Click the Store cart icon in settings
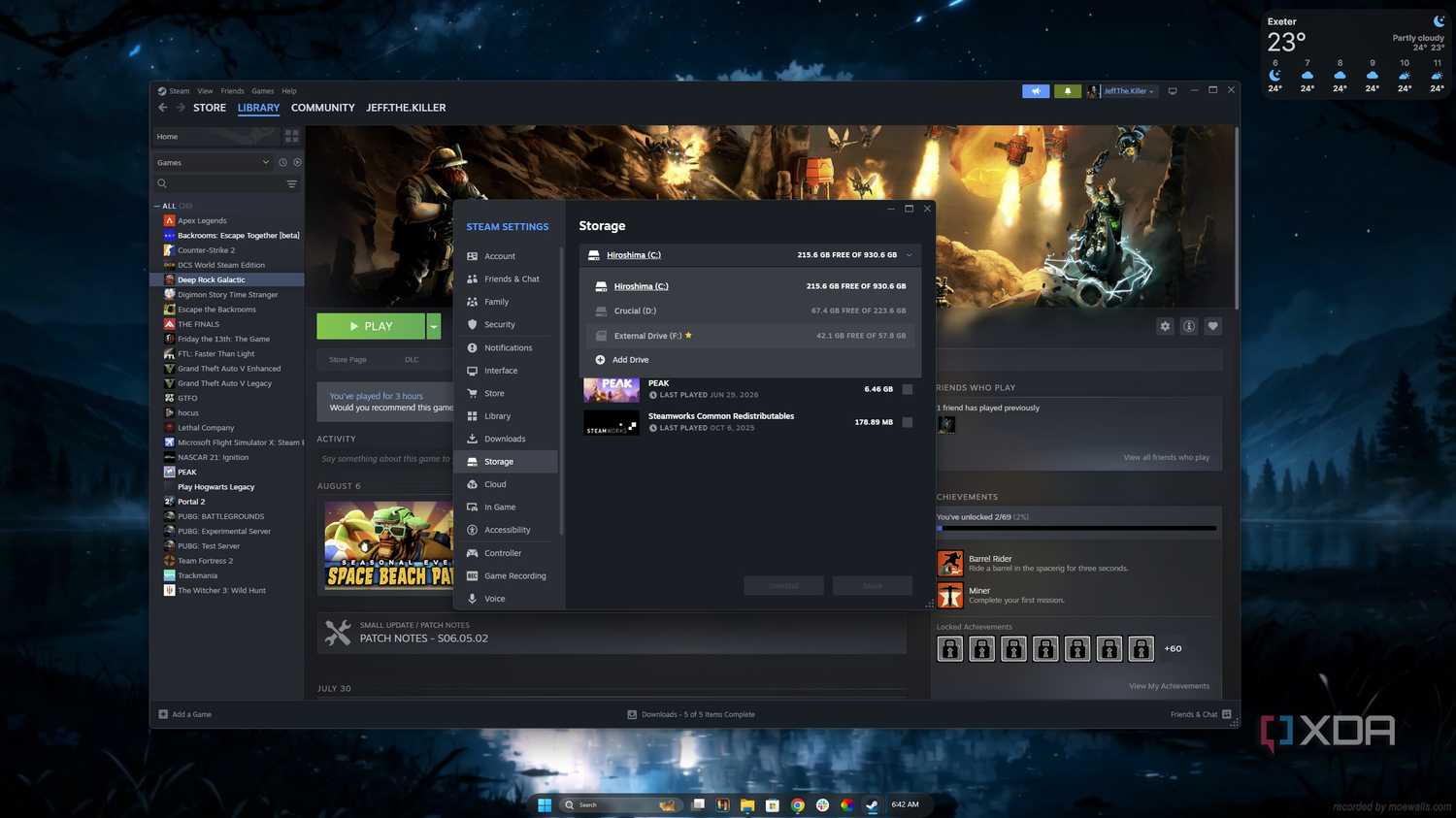The height and width of the screenshot is (818, 1456). [473, 393]
